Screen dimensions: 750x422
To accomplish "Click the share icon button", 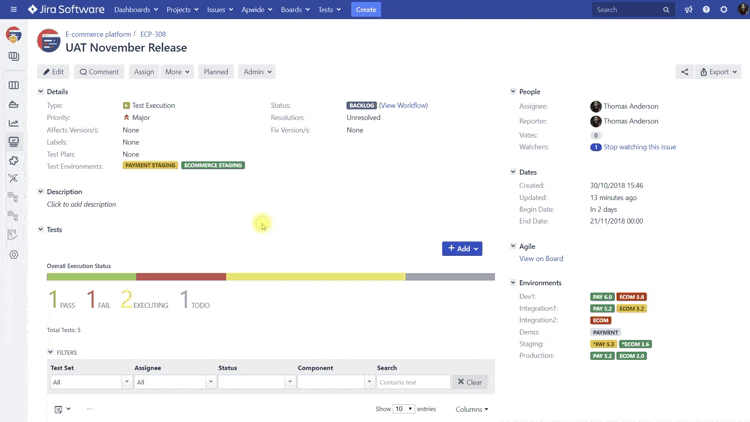I will click(x=684, y=72).
